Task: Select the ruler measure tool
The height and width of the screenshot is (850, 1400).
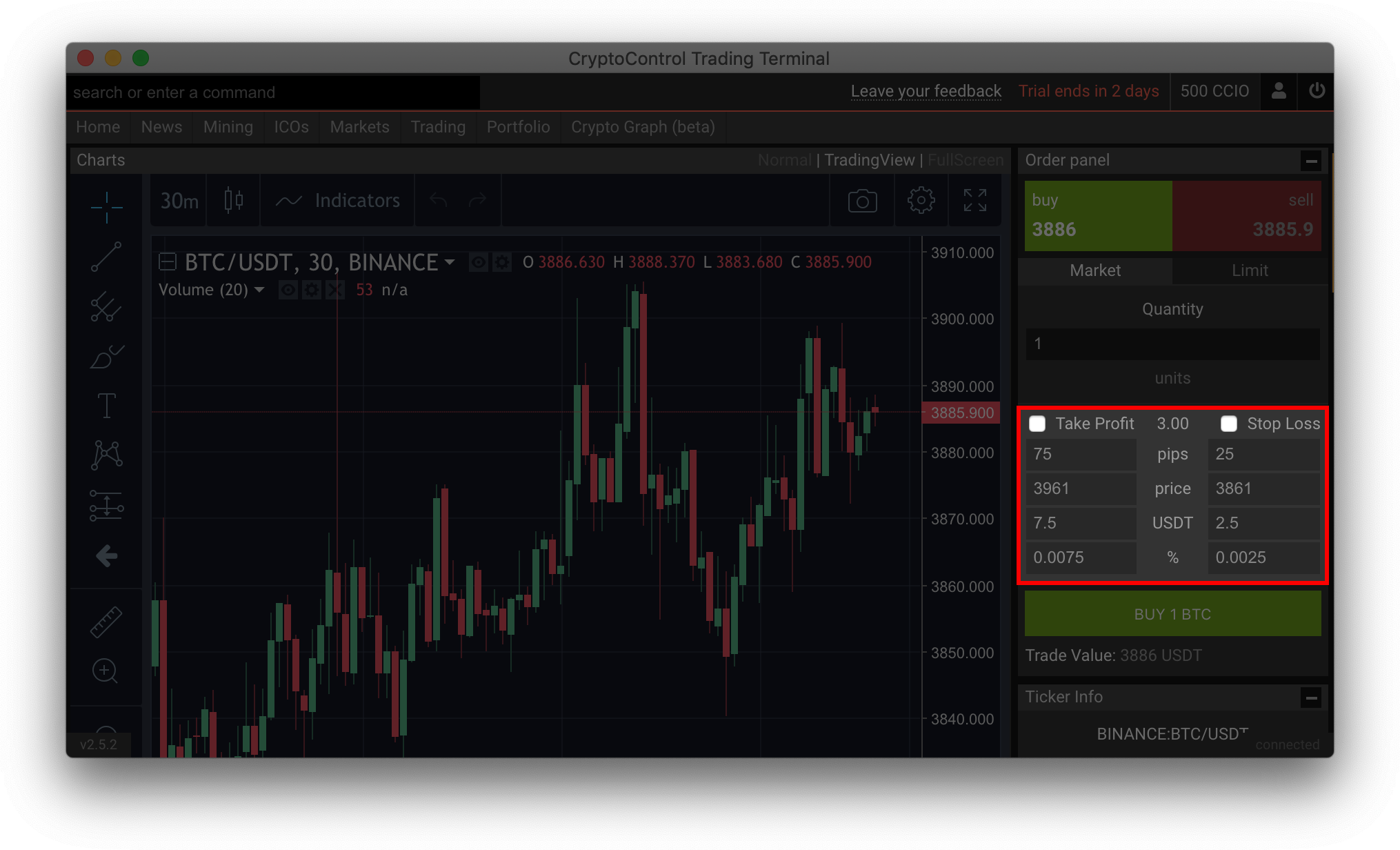Action: [106, 622]
